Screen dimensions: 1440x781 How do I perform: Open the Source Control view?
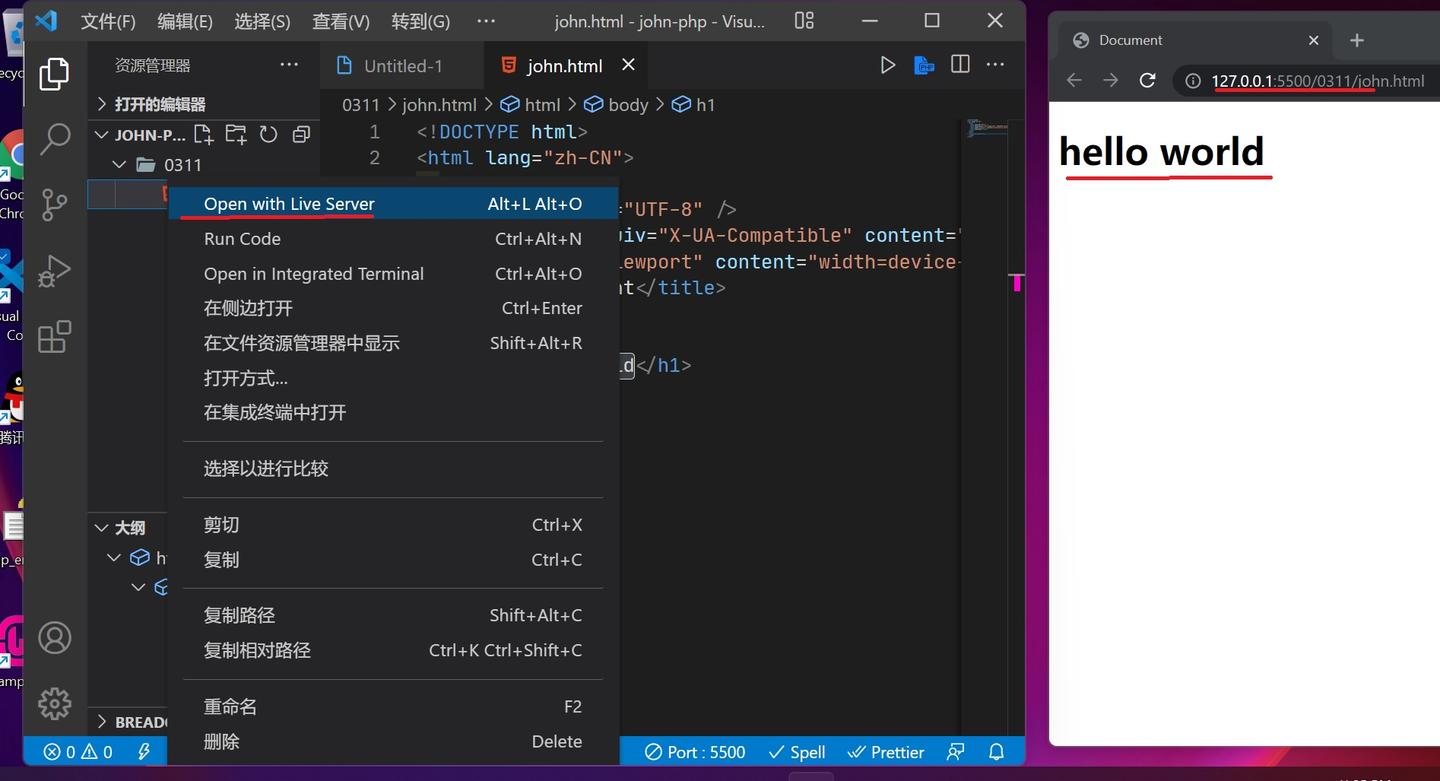[x=55, y=204]
